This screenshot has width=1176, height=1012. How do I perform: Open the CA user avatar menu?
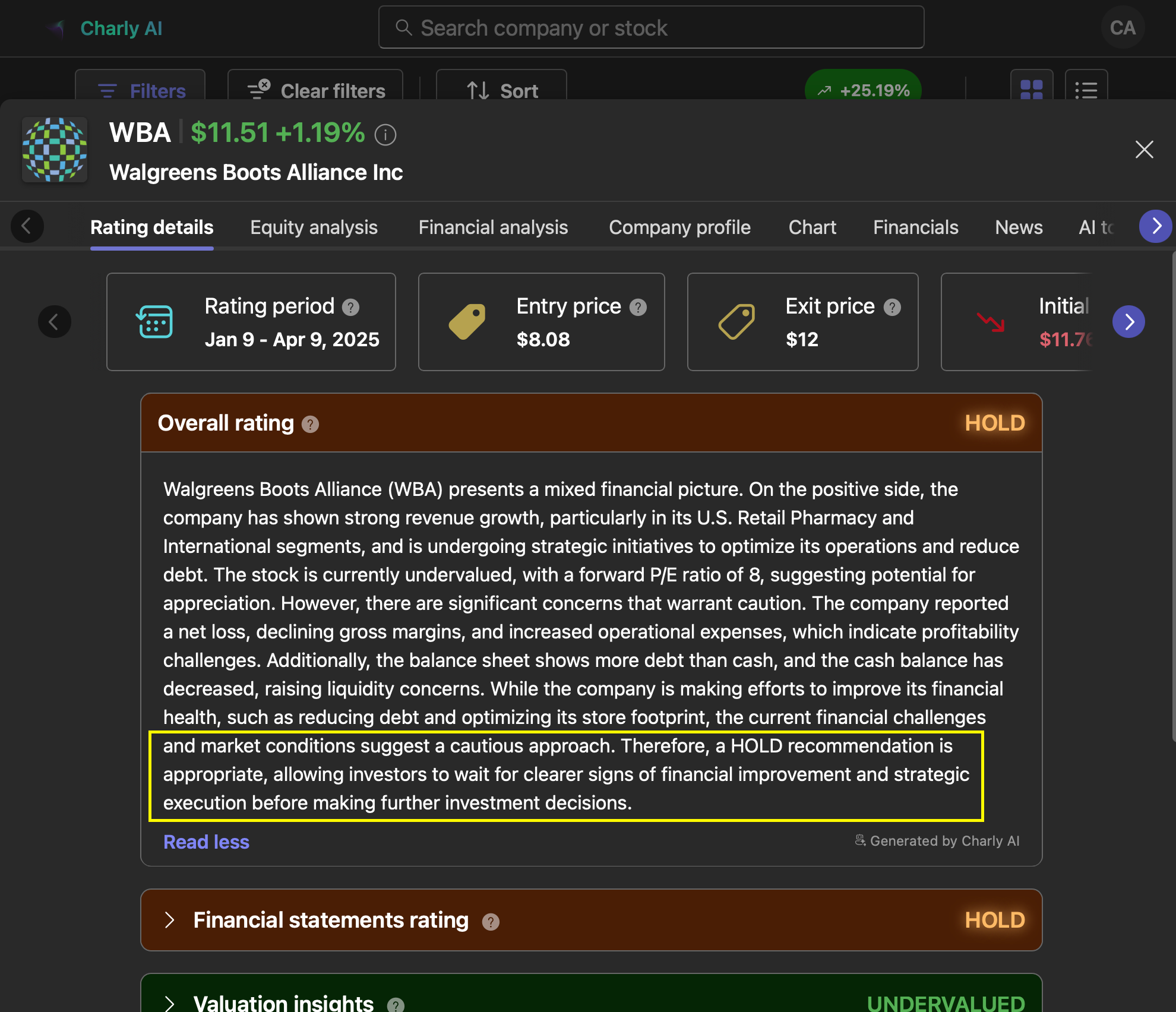(x=1123, y=28)
